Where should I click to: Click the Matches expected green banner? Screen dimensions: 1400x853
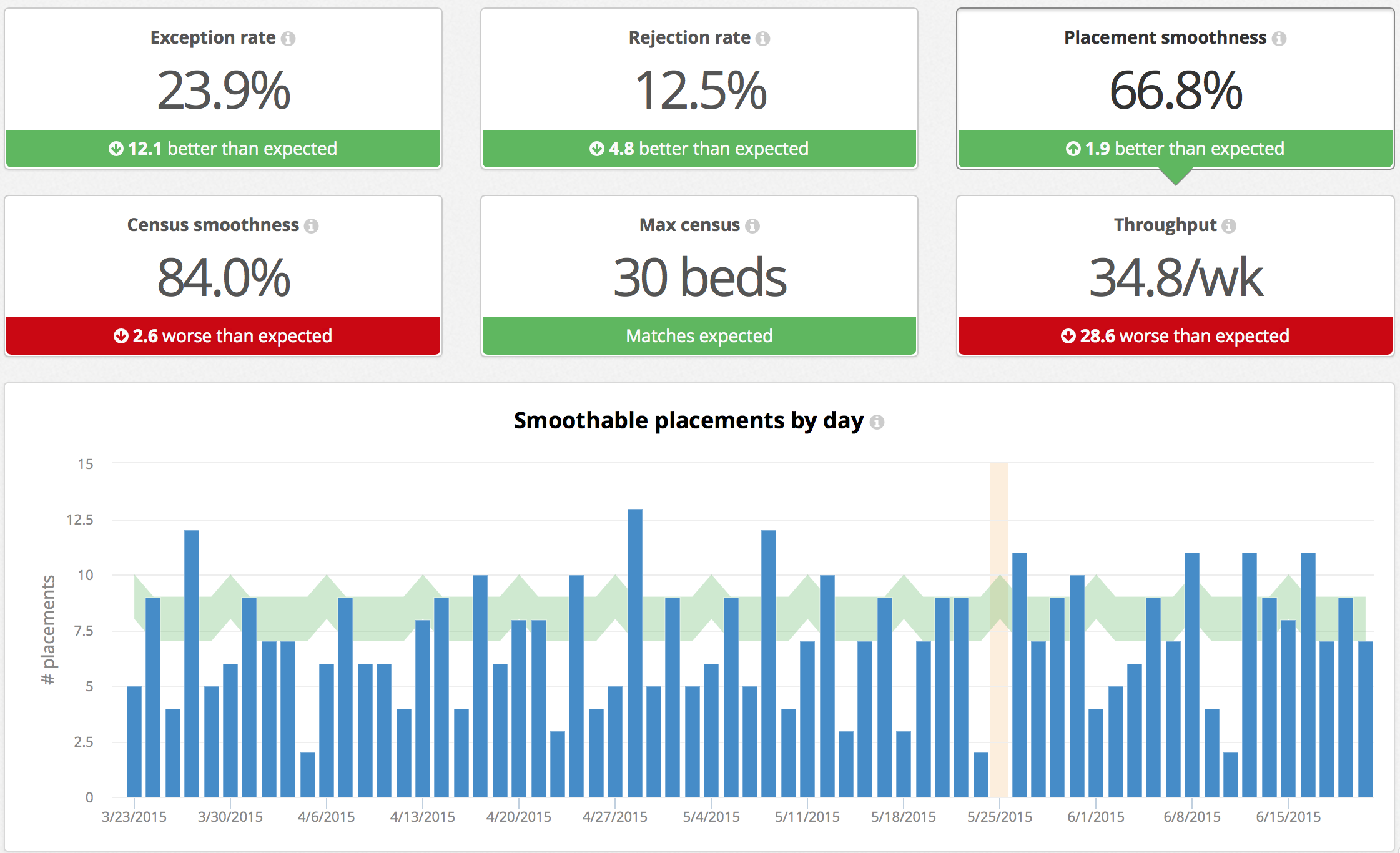699,336
